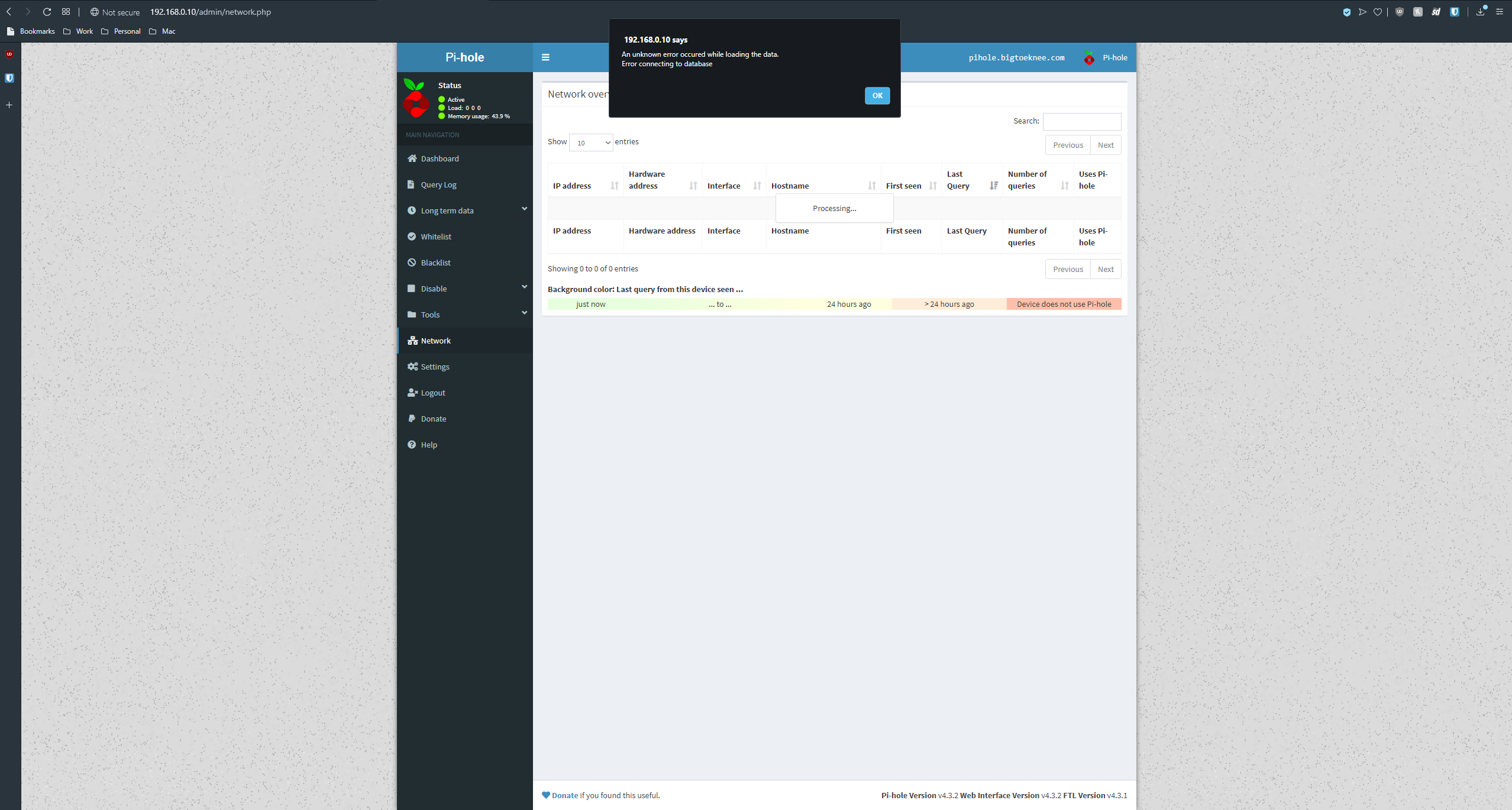
Task: Click the Donate link in footer
Action: [564, 795]
